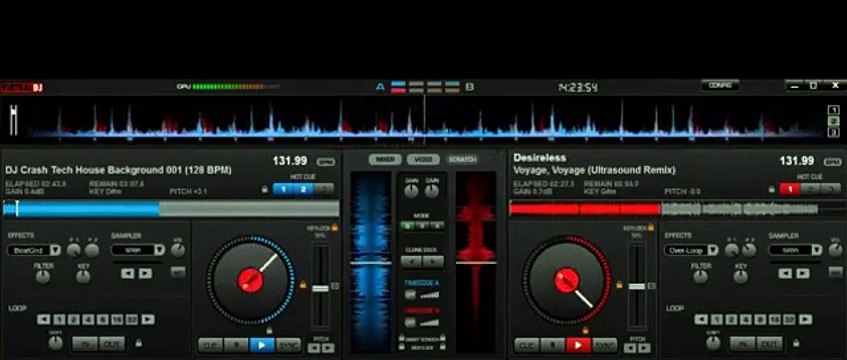Trigger the red hot cue 1 on right deck
Image resolution: width=847 pixels, height=360 pixels.
[790, 189]
